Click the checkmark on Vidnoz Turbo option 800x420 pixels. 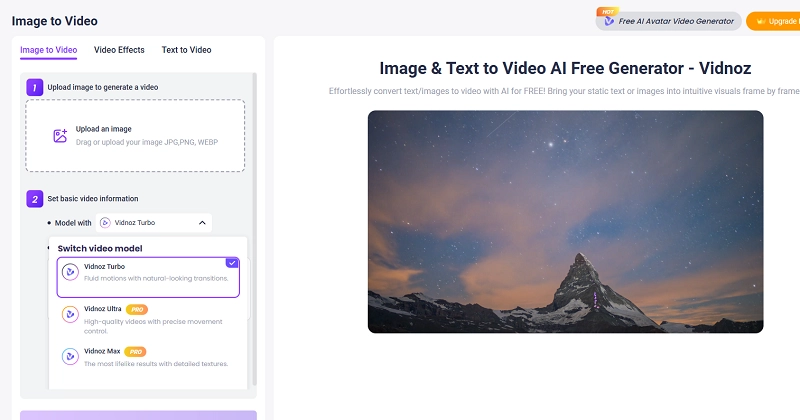(x=232, y=263)
